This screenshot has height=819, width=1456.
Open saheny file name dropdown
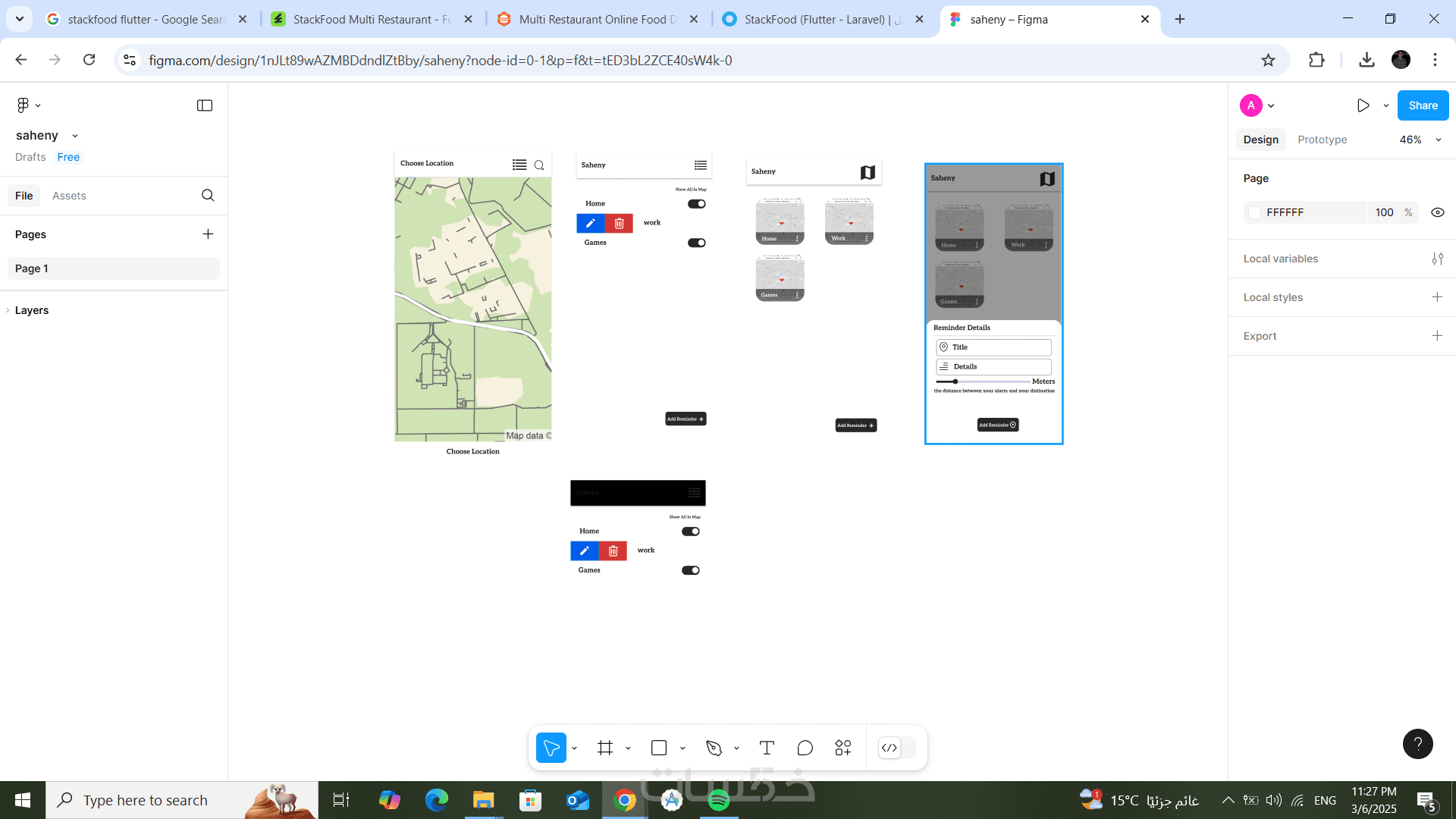[x=75, y=136]
